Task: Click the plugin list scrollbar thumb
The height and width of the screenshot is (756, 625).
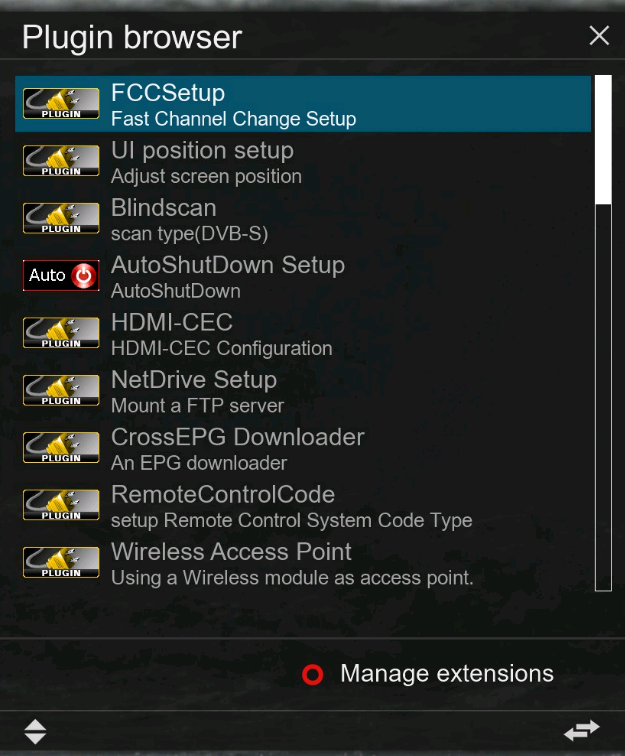Action: (x=603, y=140)
